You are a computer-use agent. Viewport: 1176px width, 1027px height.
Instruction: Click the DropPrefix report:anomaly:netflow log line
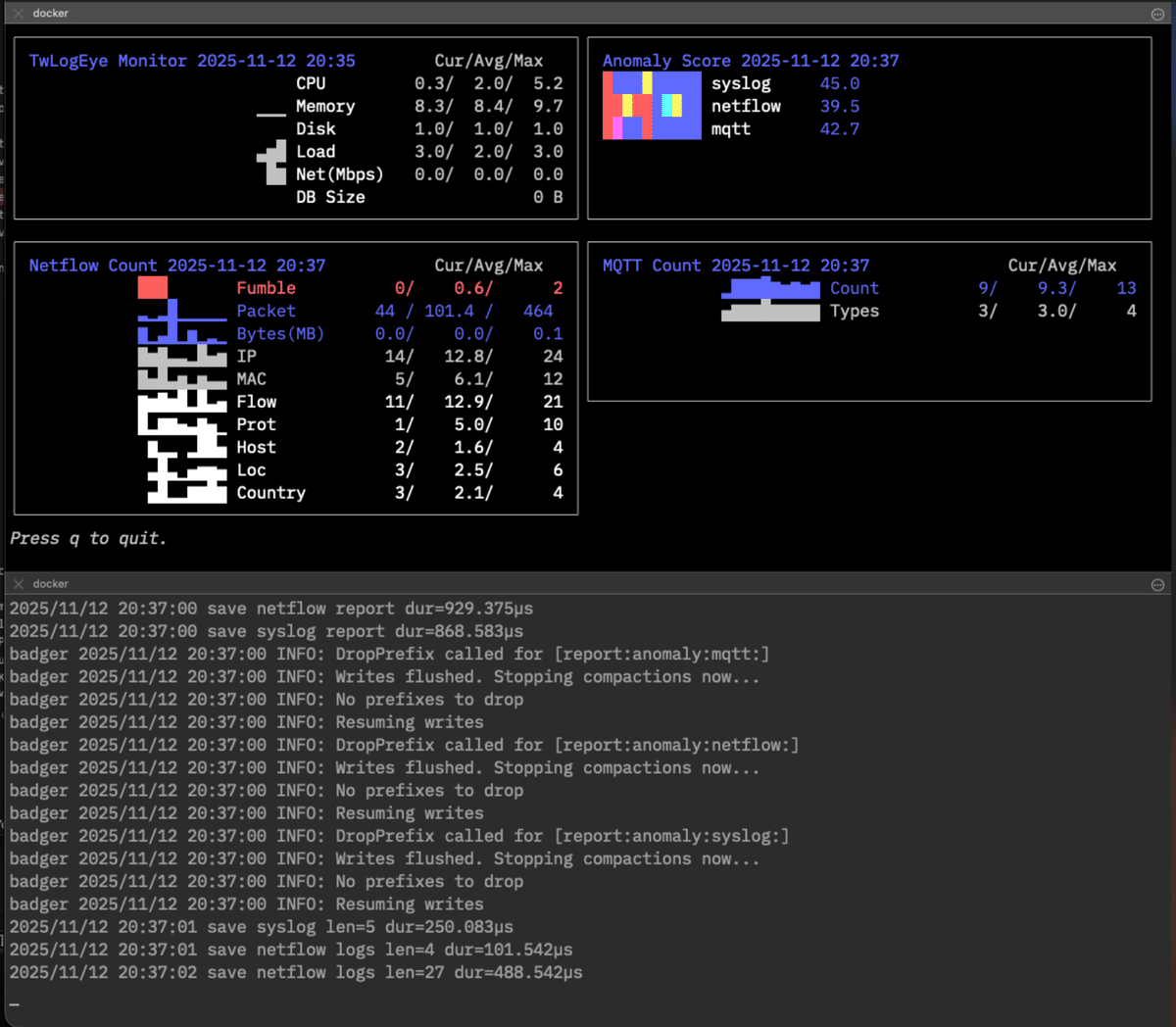[x=404, y=745]
